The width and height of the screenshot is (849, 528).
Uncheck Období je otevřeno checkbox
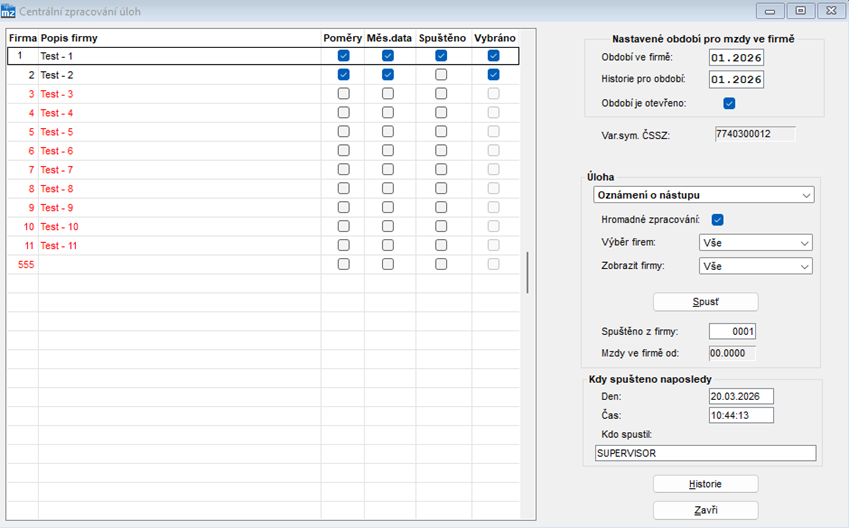coord(729,103)
